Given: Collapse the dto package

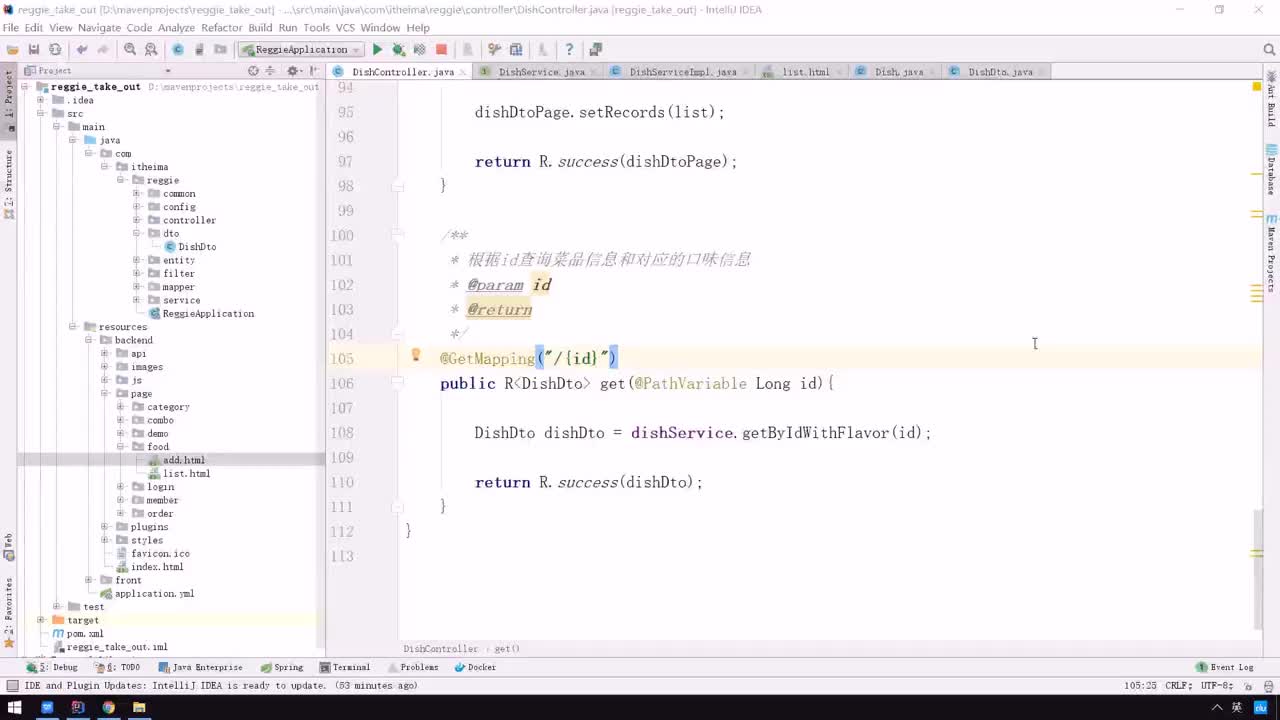Looking at the screenshot, I should click(137, 233).
